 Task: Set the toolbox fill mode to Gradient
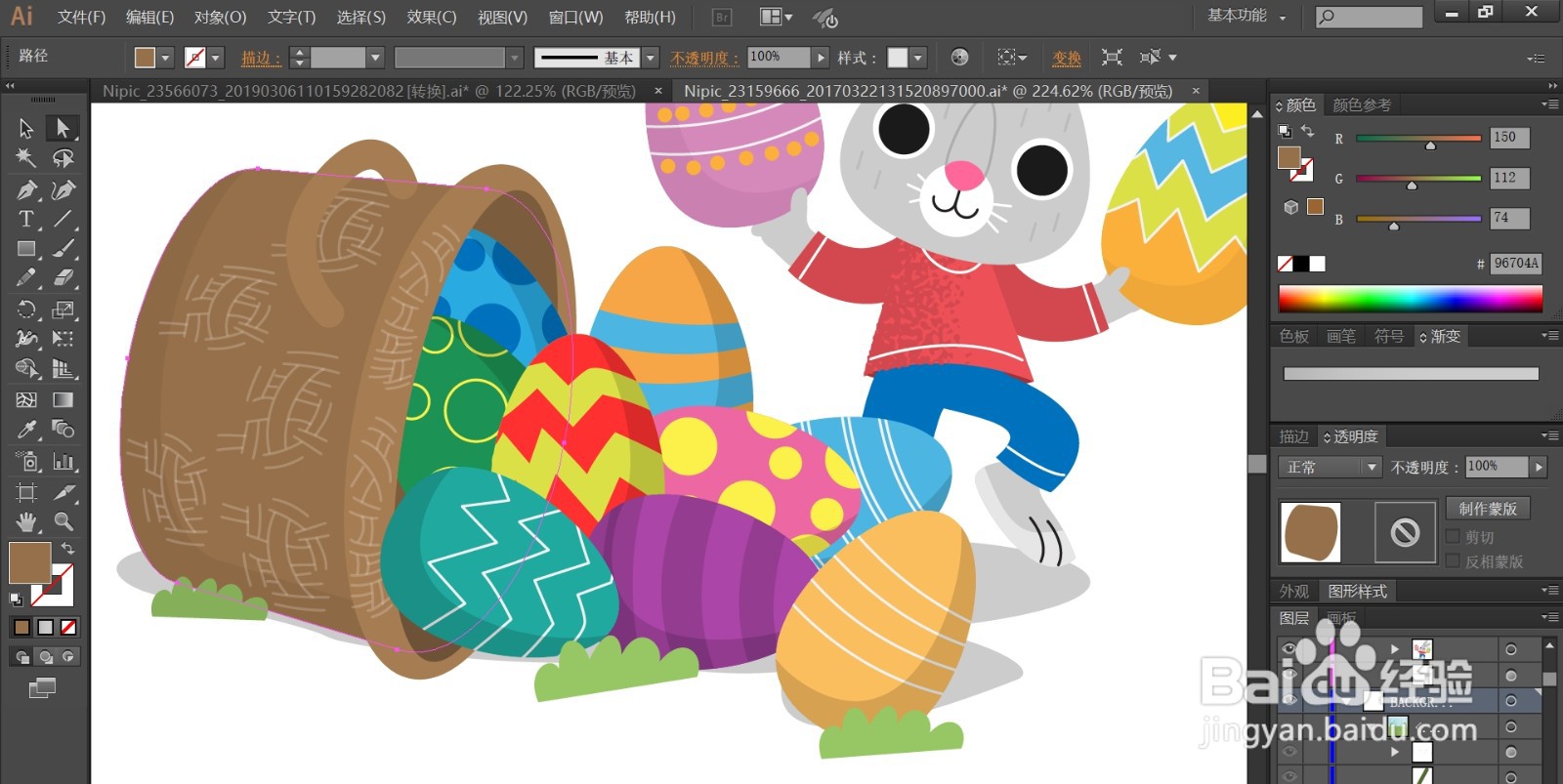[45, 627]
